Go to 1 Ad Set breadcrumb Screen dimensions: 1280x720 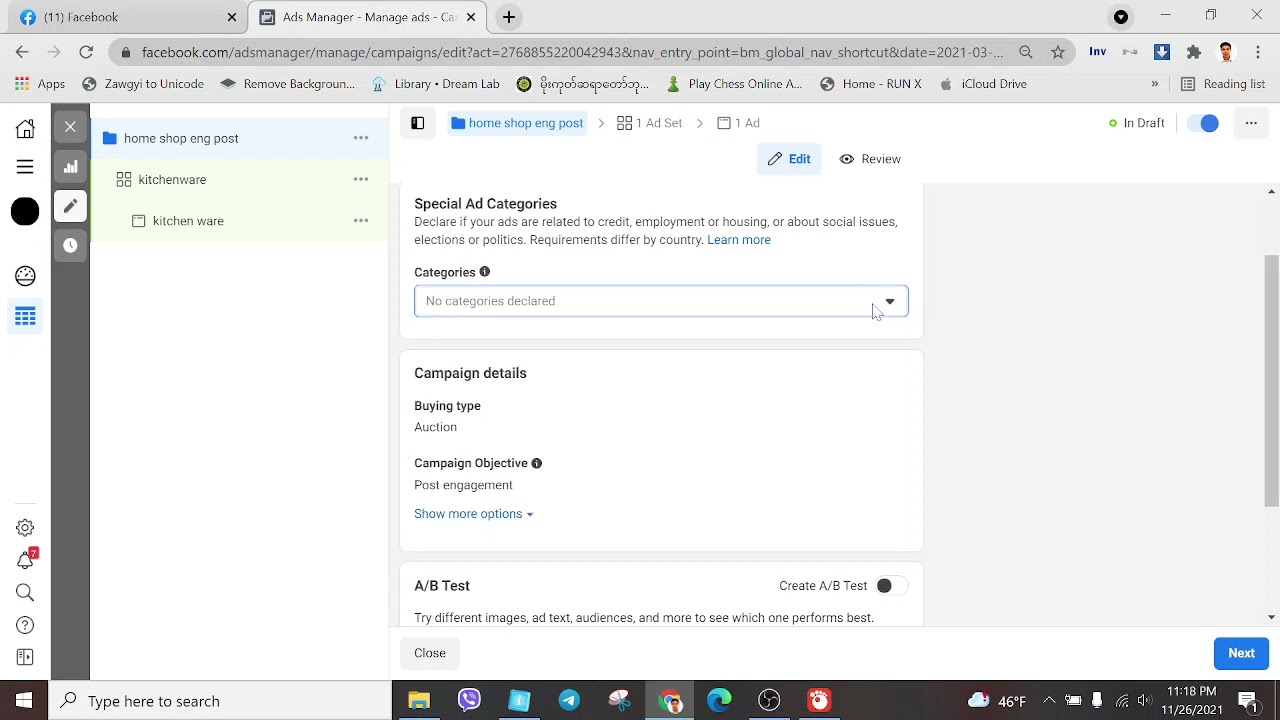pos(650,123)
